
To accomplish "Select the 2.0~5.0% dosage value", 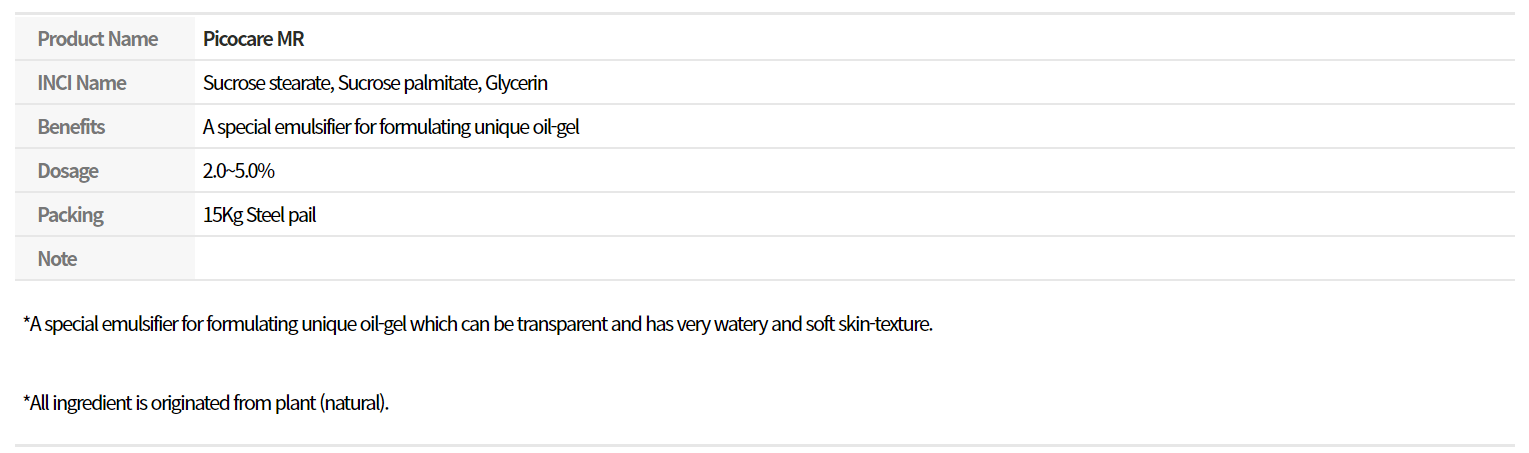I will (238, 171).
